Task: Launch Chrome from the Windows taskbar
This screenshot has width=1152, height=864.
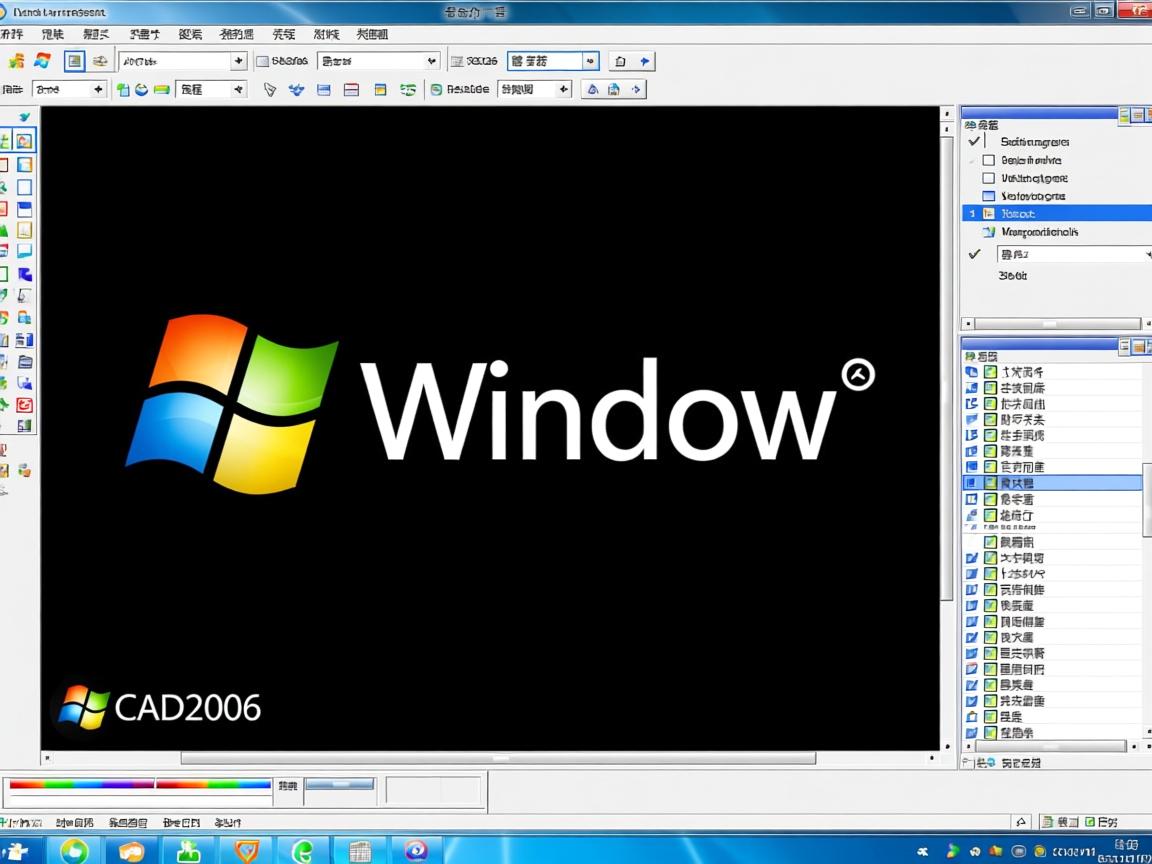Action: point(76,853)
